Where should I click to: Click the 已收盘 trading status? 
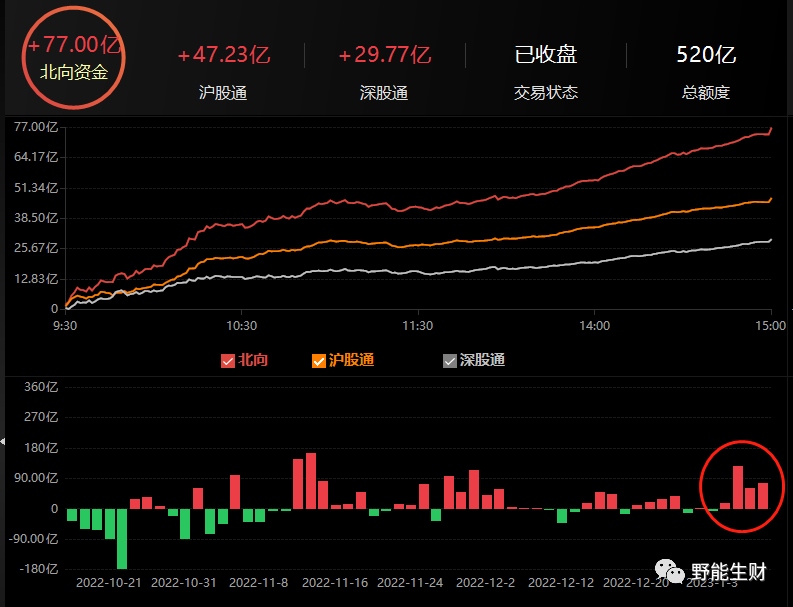545,55
